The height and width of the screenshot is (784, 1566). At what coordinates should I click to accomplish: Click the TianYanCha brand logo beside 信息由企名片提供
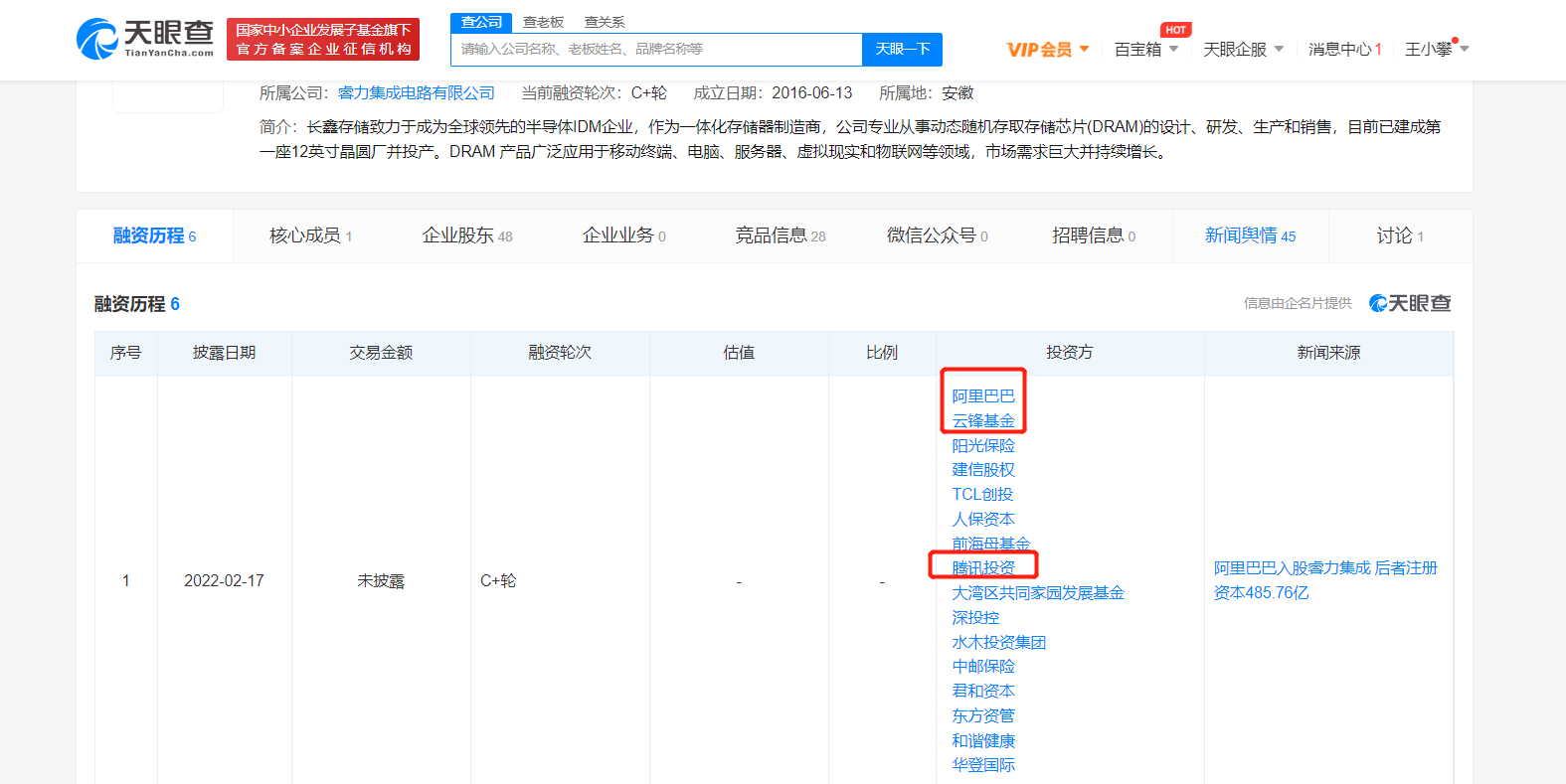[1410, 303]
